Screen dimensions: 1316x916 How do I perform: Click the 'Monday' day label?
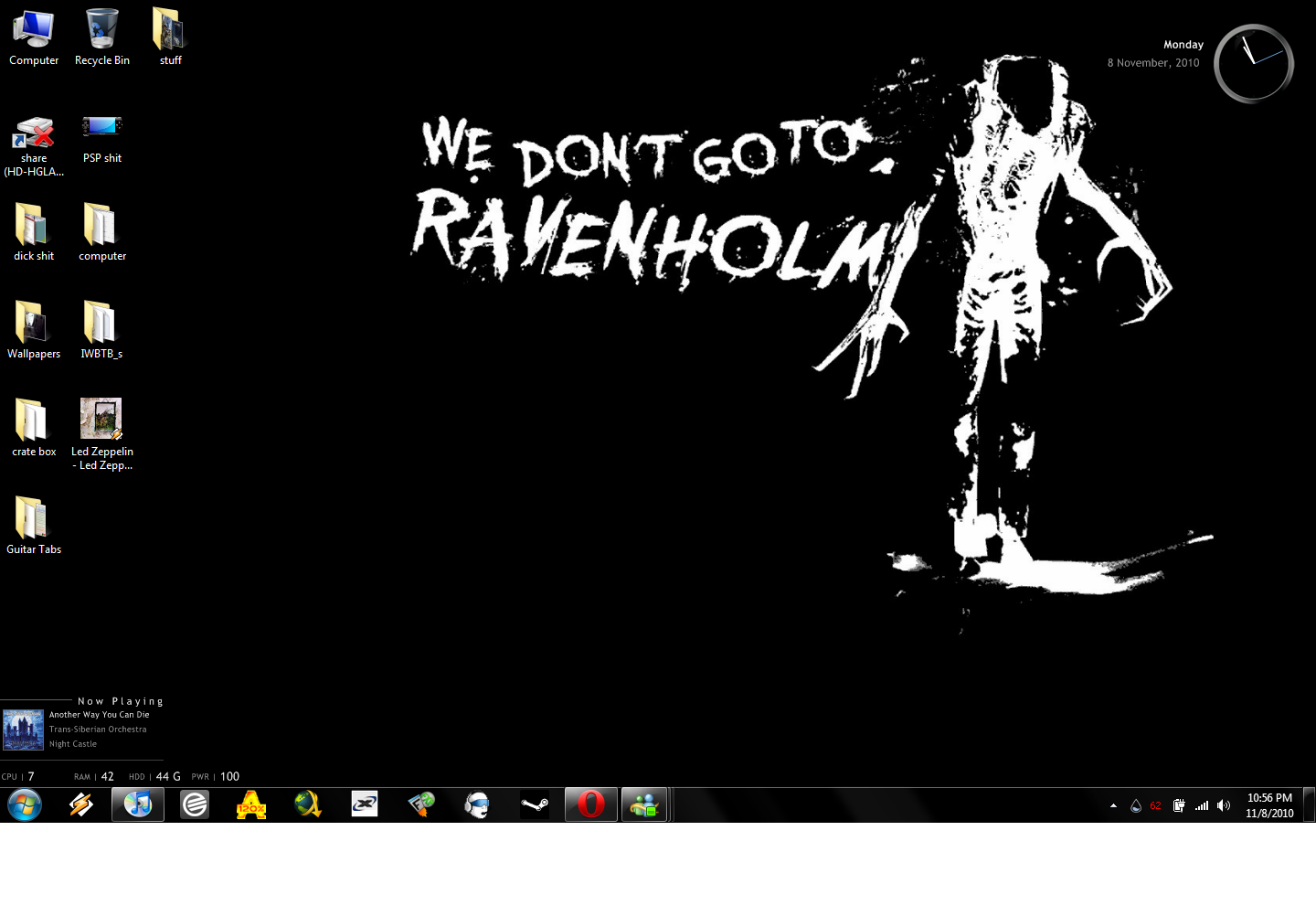(1183, 45)
